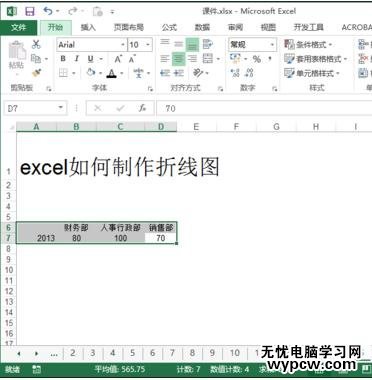Toggle underline formatting

90,59
